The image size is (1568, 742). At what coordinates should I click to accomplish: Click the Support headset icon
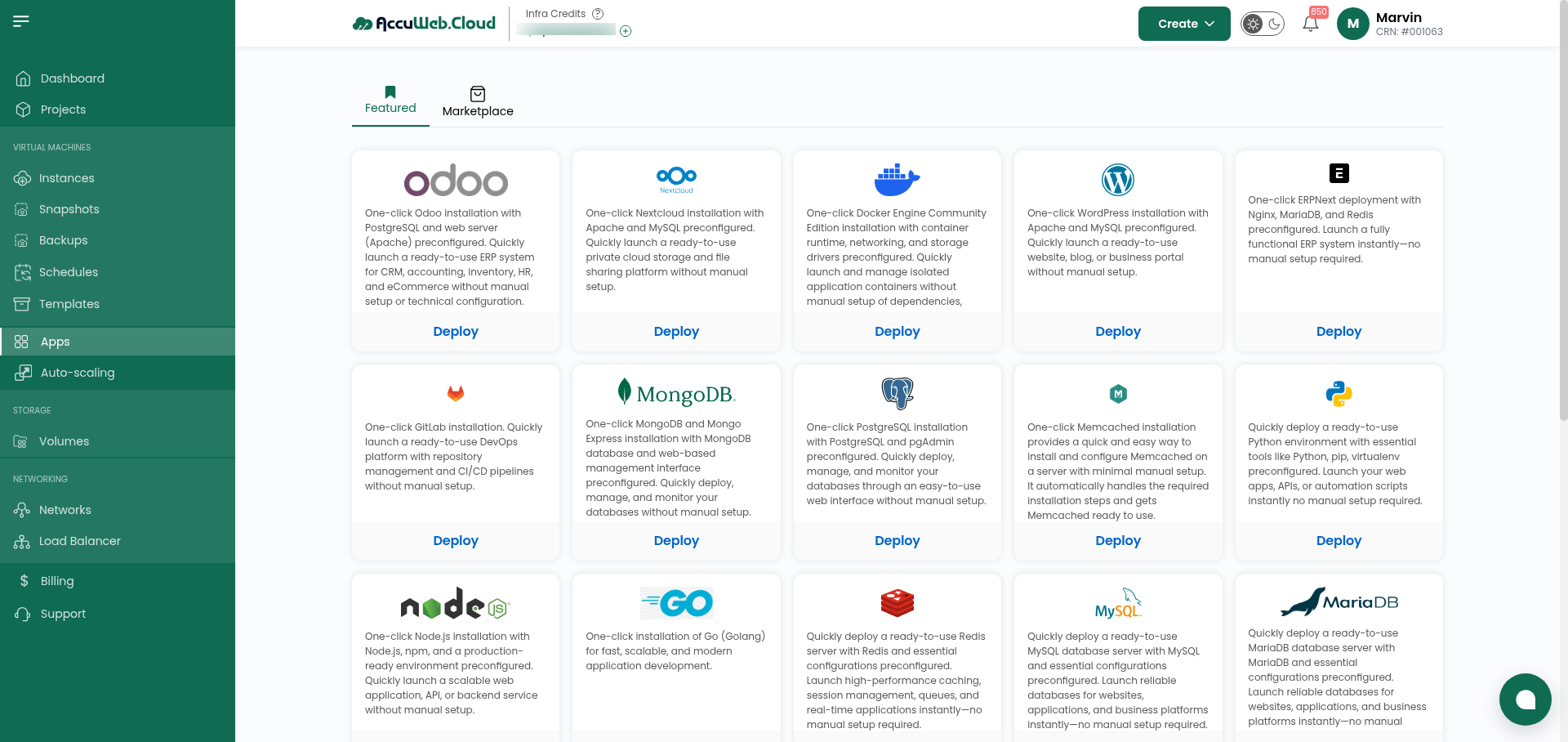coord(23,614)
